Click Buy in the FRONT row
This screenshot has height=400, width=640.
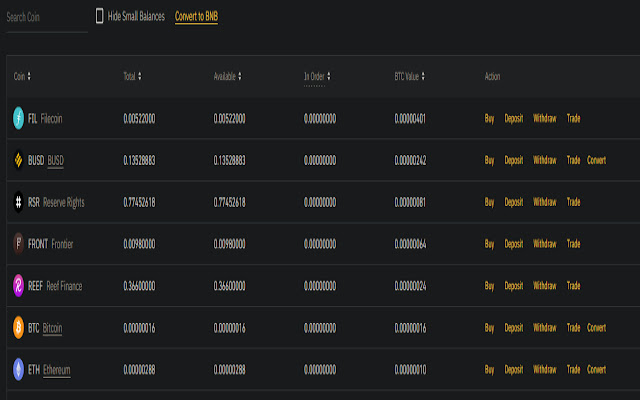489,244
